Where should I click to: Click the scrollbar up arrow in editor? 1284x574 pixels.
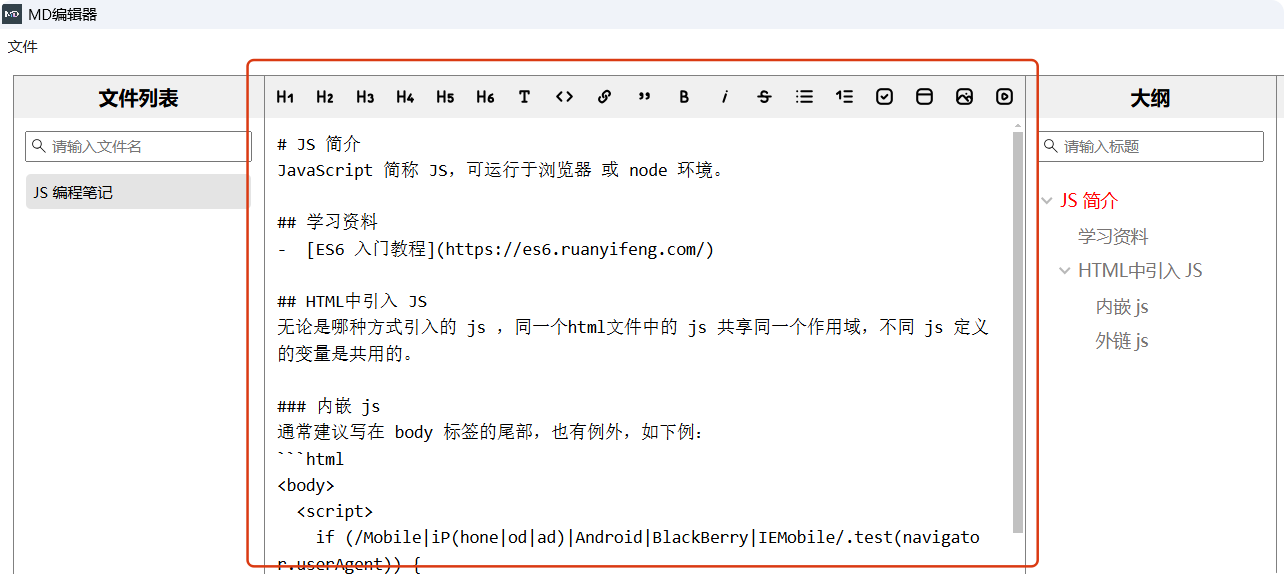point(1018,126)
